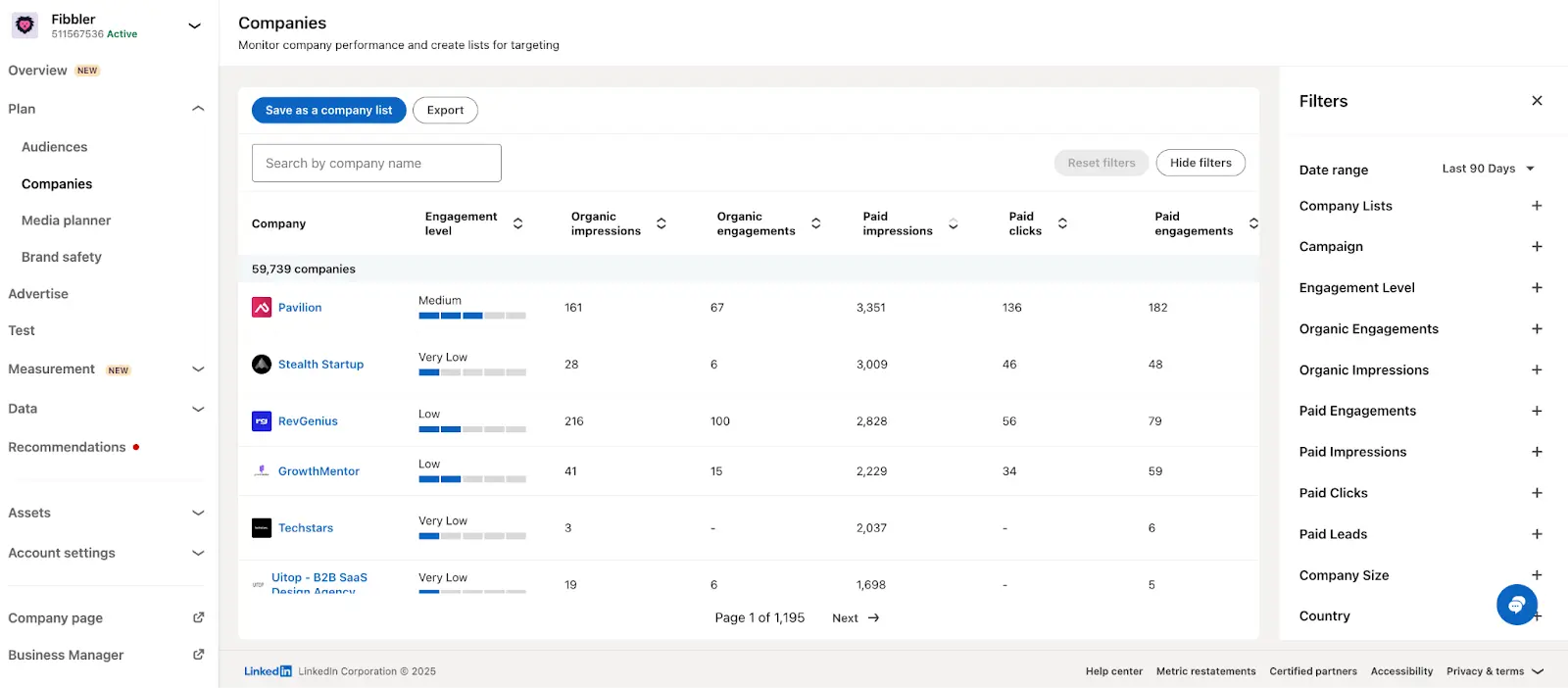Screen dimensions: 1568x688
Task: Select Media planner in sidebar
Action: click(66, 221)
